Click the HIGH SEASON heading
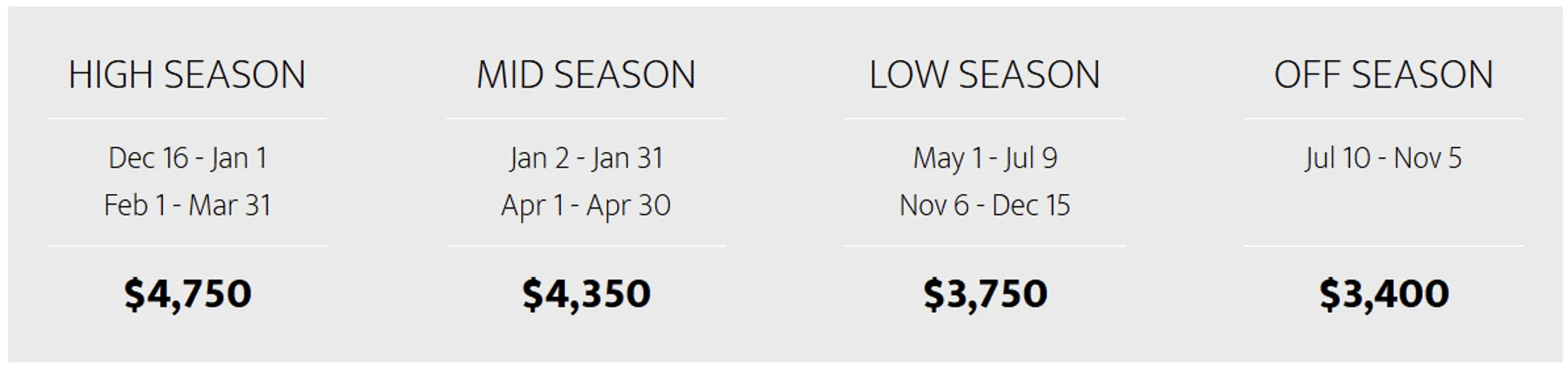 (187, 75)
